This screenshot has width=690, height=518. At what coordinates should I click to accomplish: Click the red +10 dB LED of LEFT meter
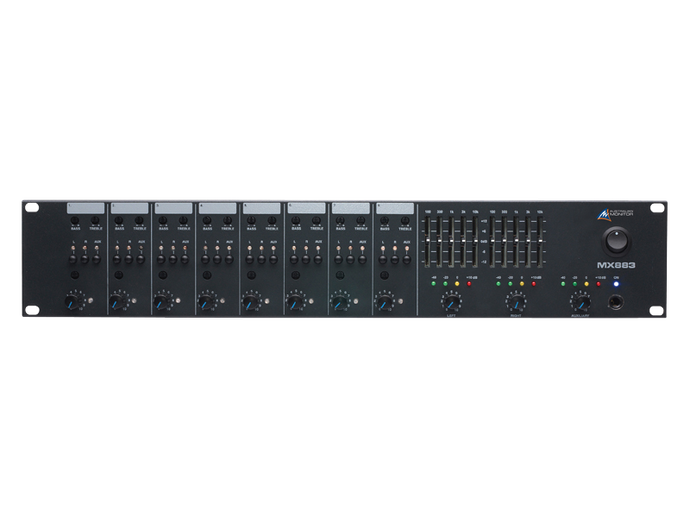[469, 284]
